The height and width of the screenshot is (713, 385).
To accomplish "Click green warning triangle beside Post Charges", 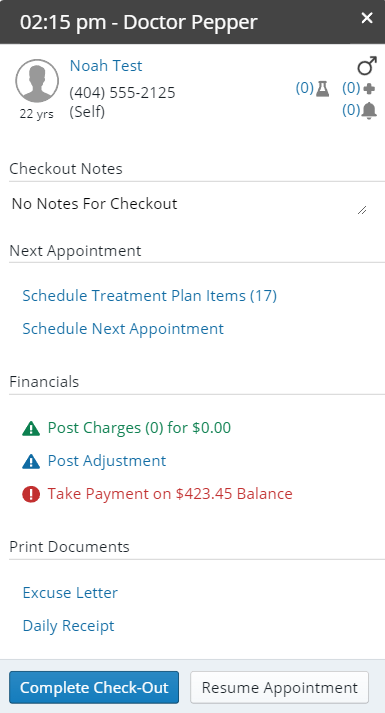I will point(31,428).
